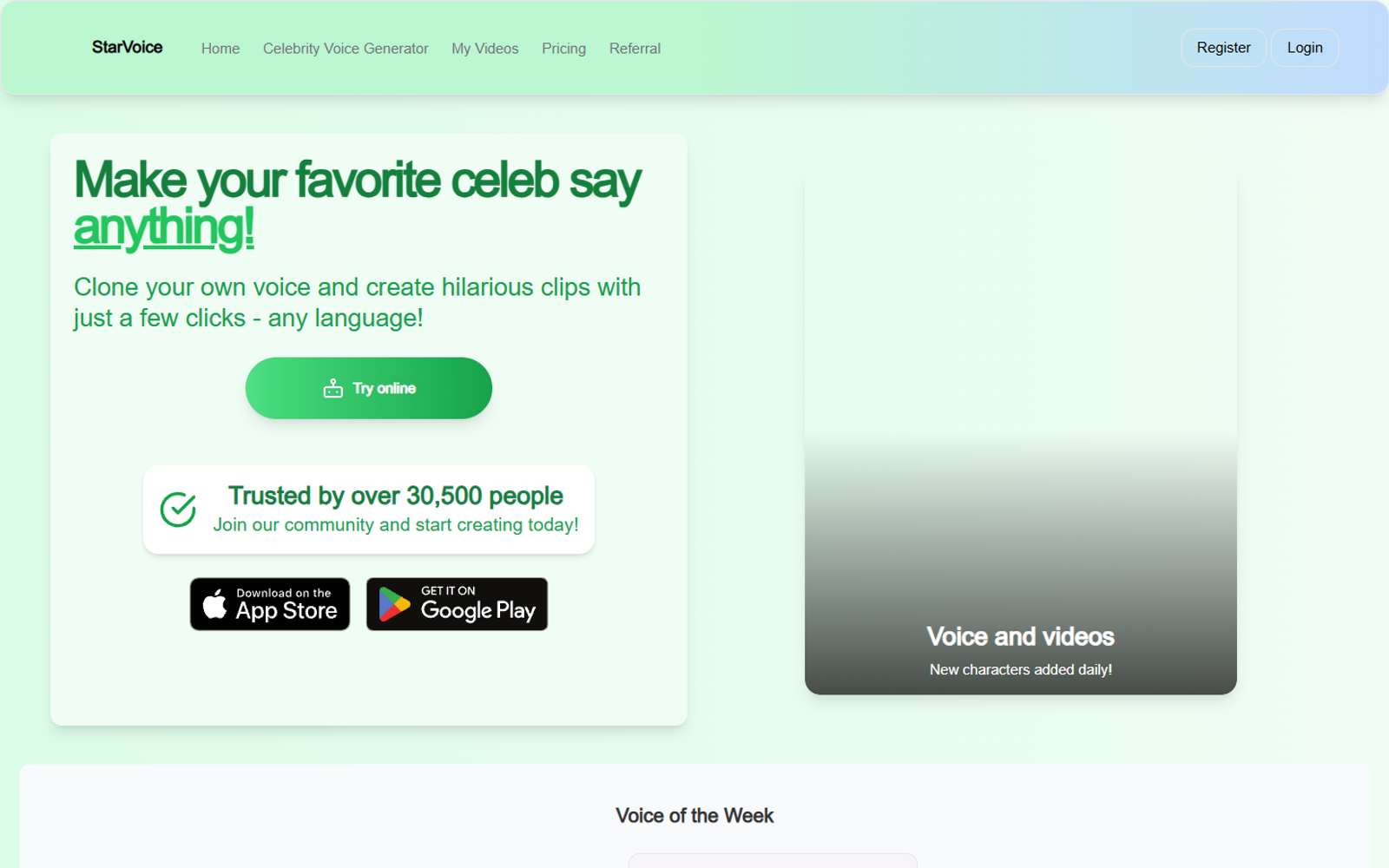
Task: Click the Register button
Action: pyautogui.click(x=1223, y=48)
